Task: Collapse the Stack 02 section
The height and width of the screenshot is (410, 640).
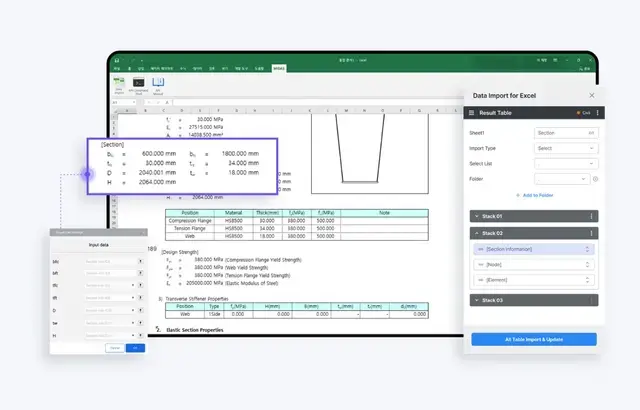Action: pyautogui.click(x=476, y=232)
